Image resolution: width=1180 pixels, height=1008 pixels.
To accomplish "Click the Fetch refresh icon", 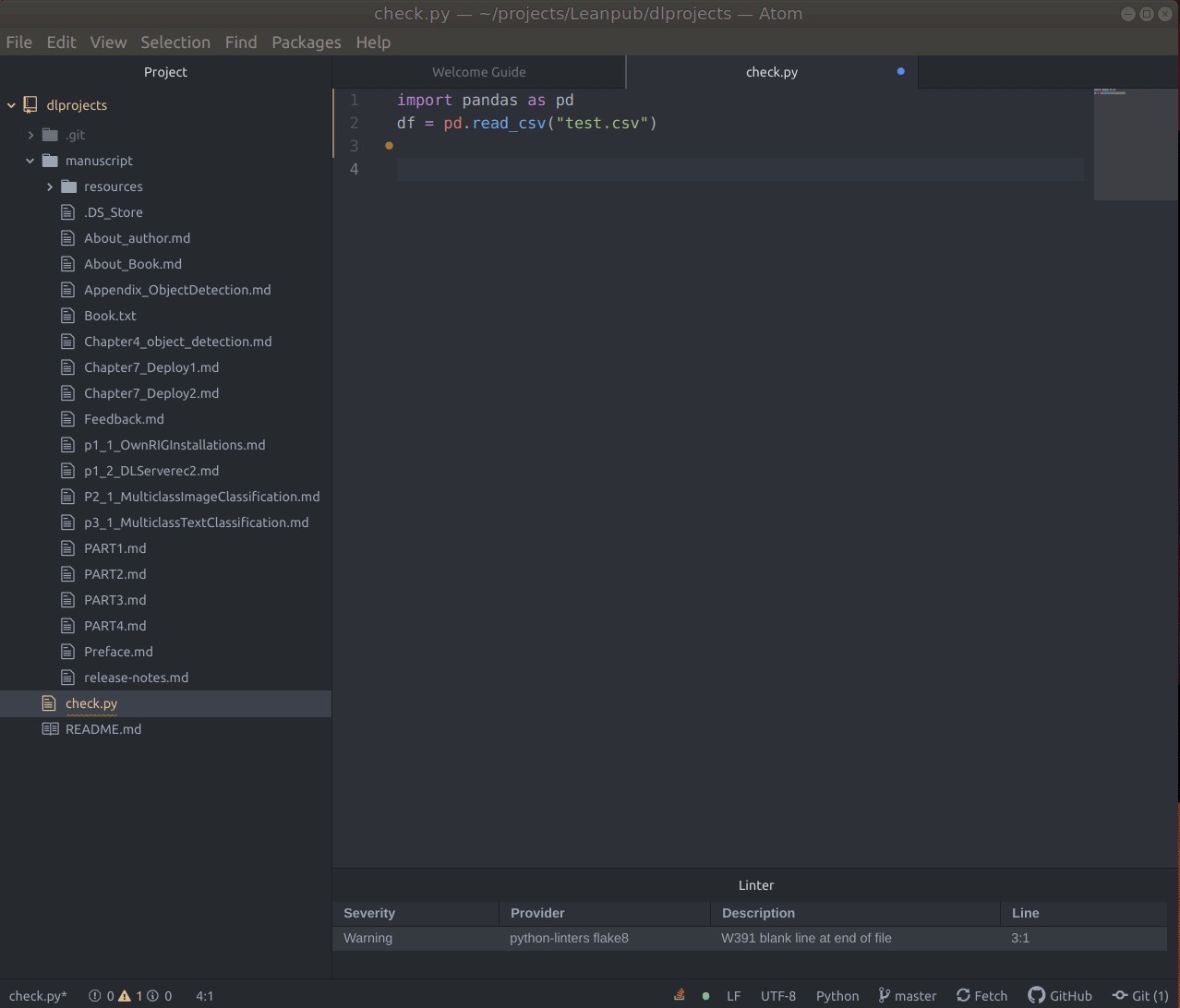I will pos(963,995).
